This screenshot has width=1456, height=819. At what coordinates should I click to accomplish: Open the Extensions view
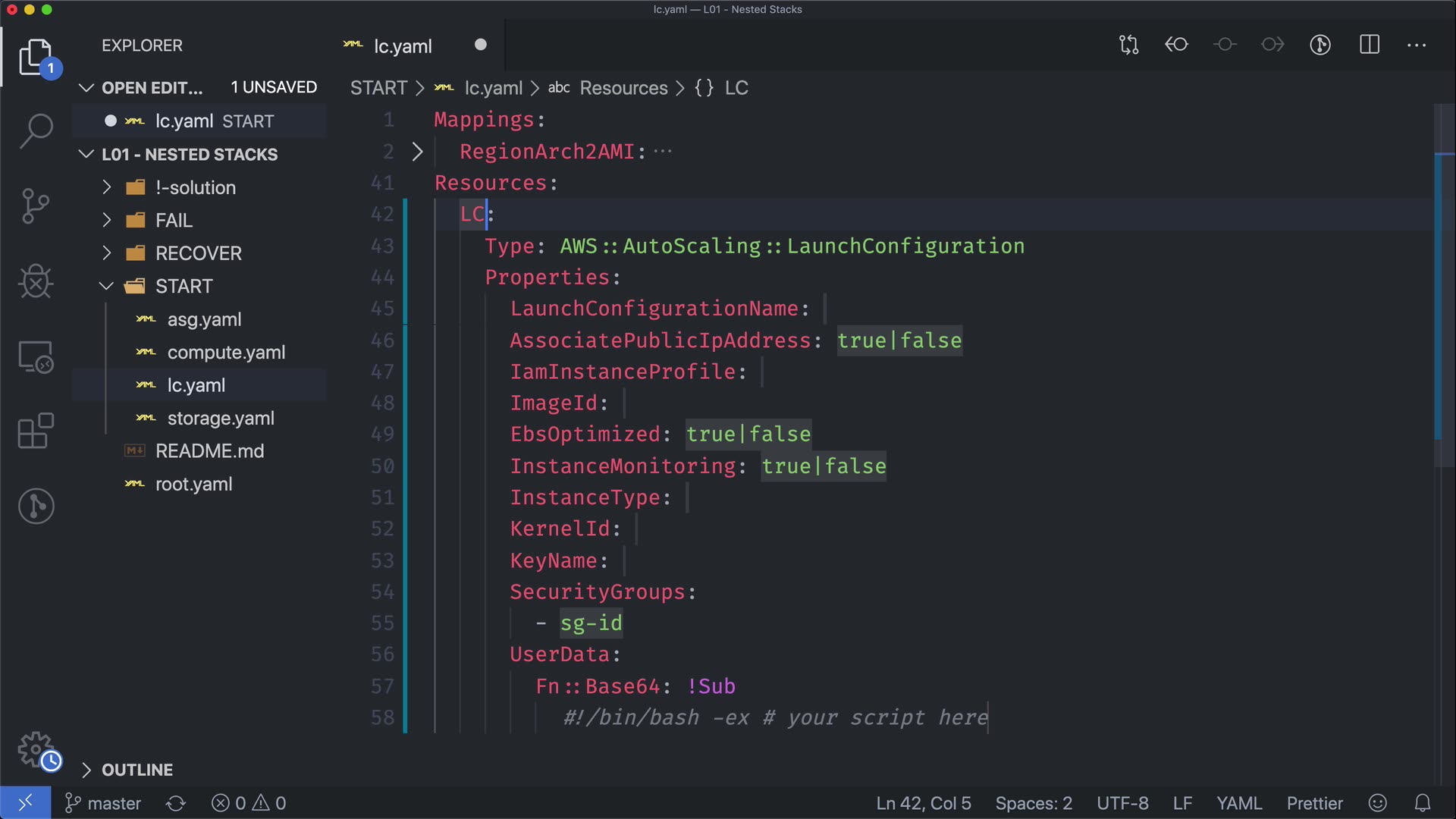[36, 431]
